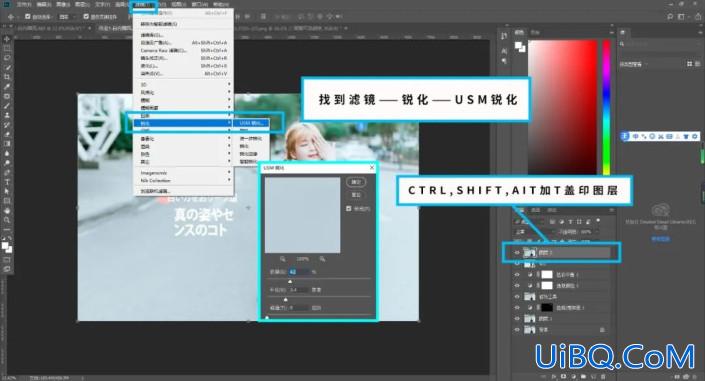Select the Dodge tool
Screen dimensions: 705x381
click(7, 162)
